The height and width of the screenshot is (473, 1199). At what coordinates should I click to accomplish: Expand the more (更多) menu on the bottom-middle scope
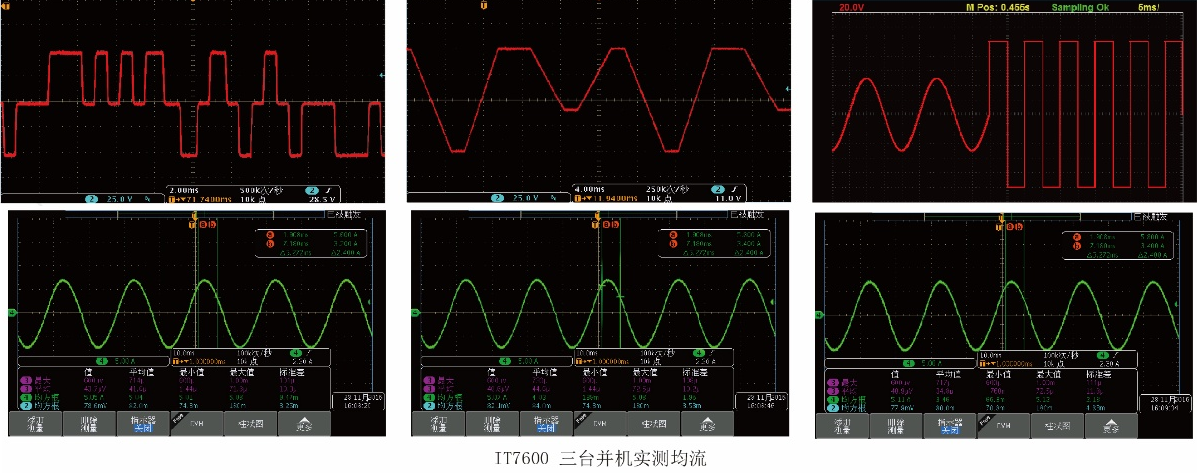708,424
